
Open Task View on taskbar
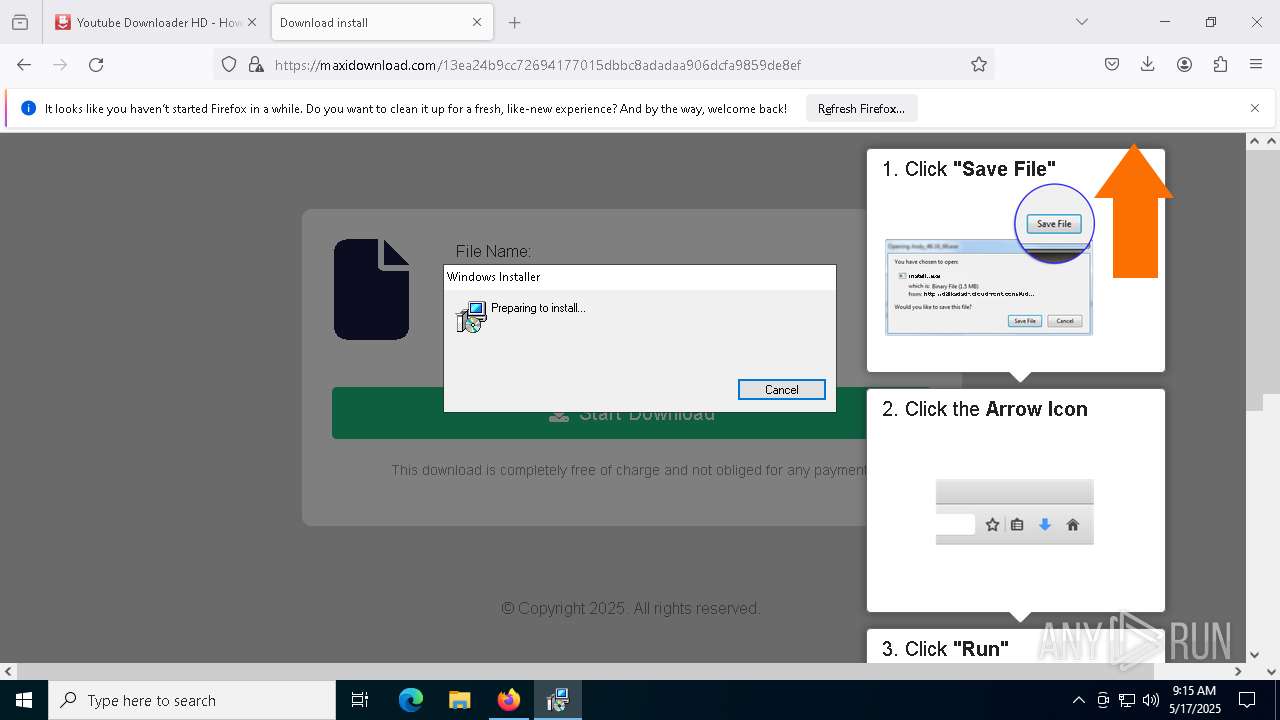click(360, 700)
